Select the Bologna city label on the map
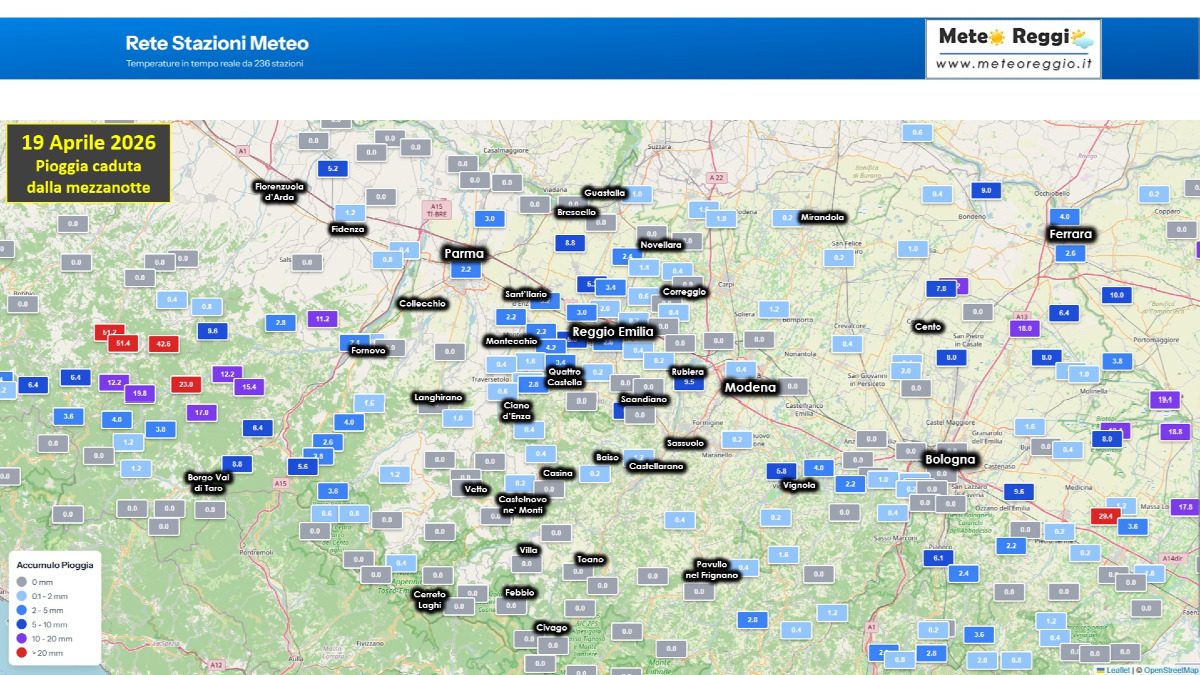The image size is (1200, 675). coord(949,459)
